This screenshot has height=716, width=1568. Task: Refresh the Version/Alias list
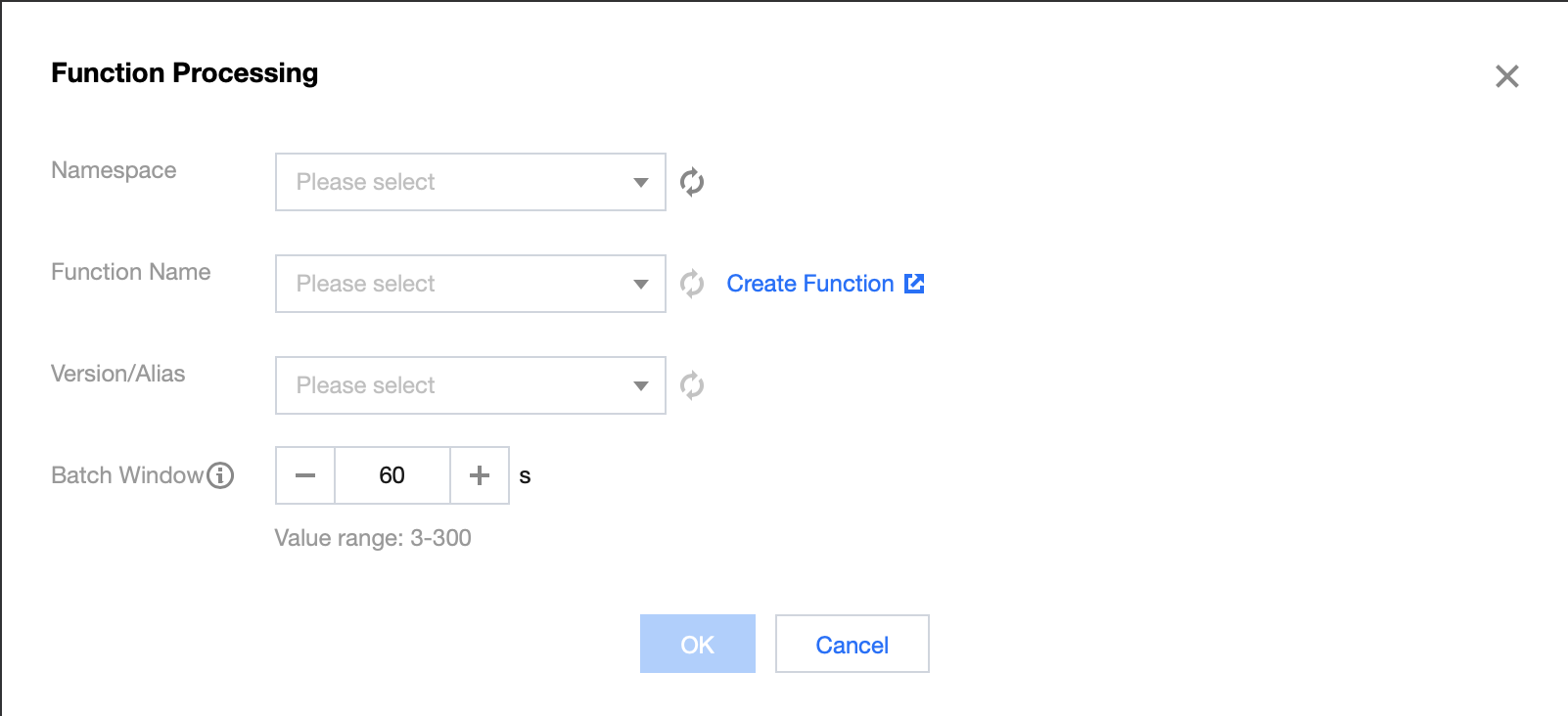[692, 385]
